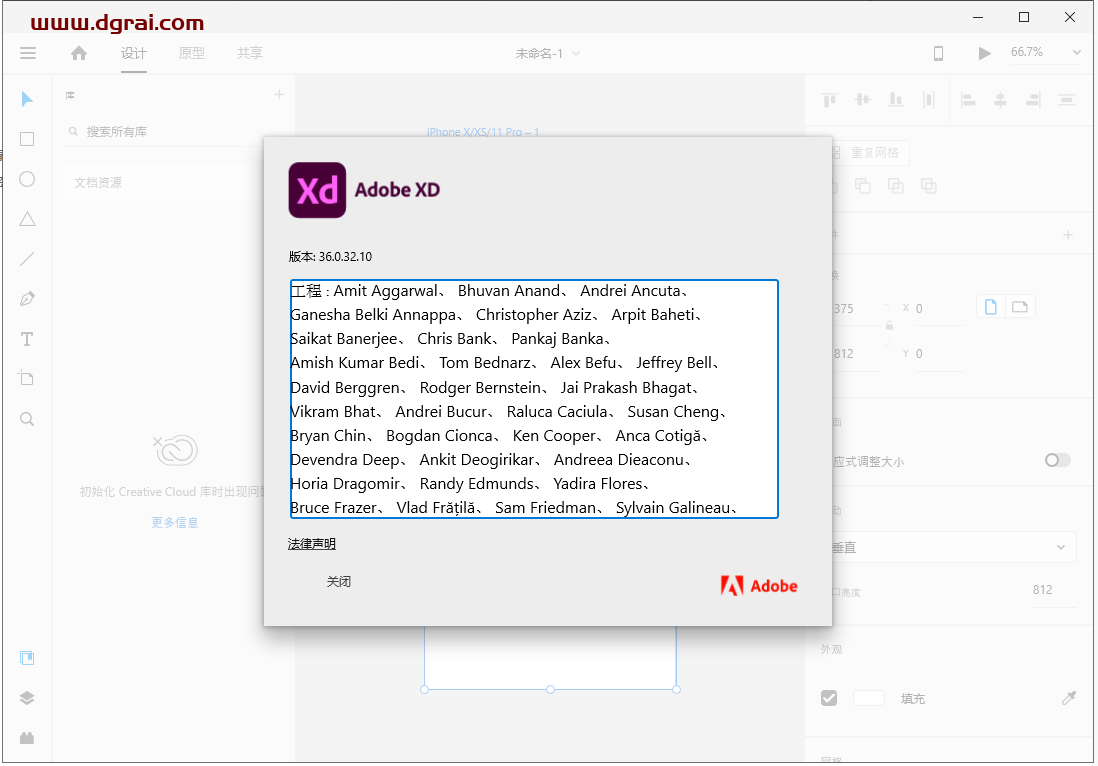
Task: Pick the Pen tool
Action: (27, 299)
